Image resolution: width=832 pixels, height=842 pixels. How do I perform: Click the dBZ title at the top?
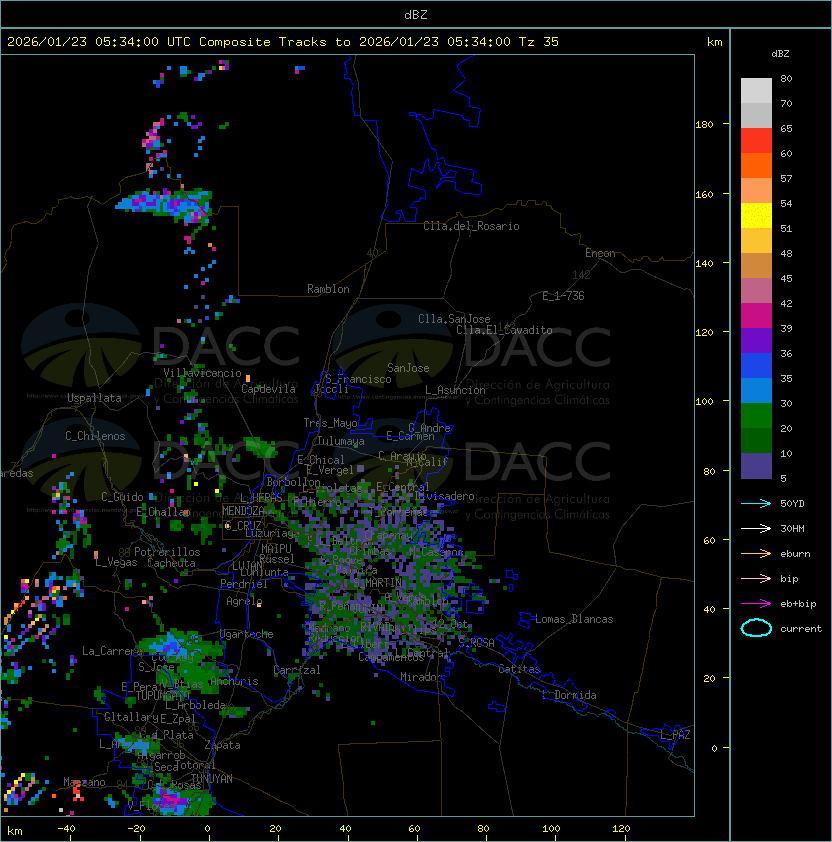pyautogui.click(x=416, y=14)
